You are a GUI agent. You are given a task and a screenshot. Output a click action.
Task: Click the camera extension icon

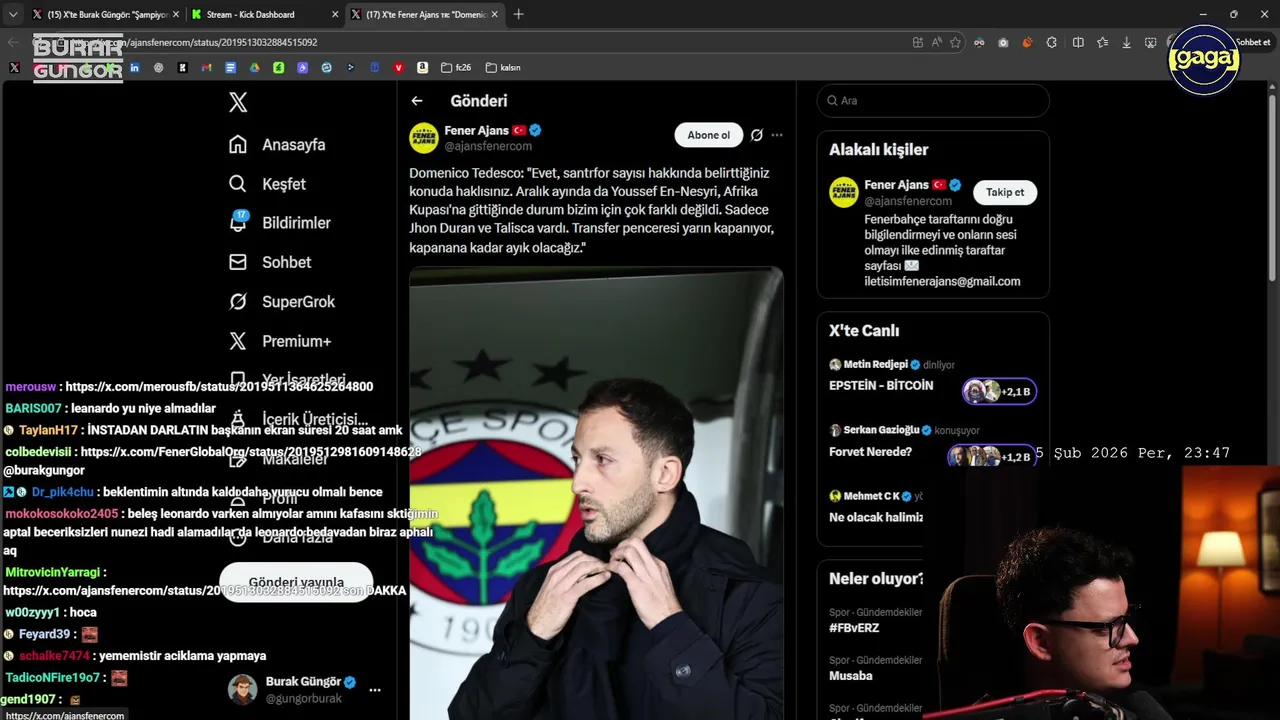(1003, 42)
